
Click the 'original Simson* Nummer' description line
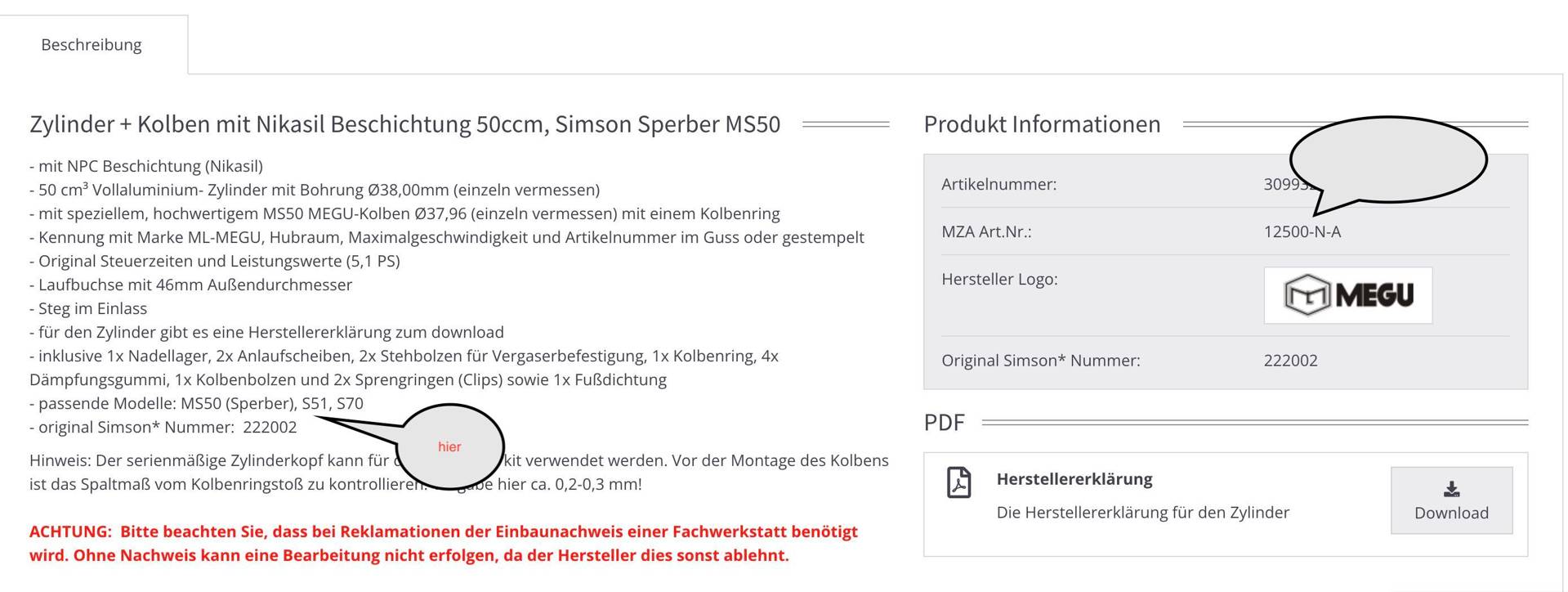tap(163, 427)
